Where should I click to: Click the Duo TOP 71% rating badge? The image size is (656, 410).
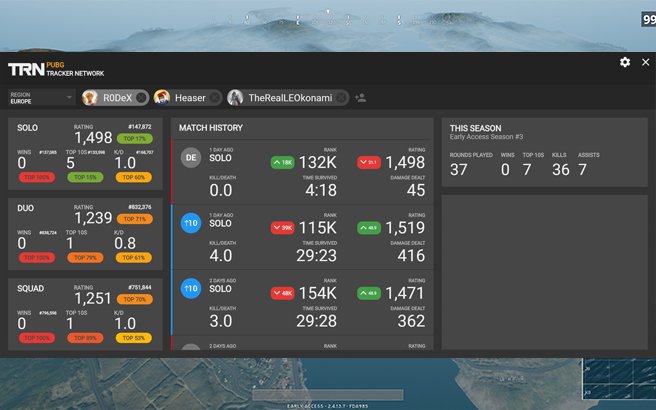(135, 219)
